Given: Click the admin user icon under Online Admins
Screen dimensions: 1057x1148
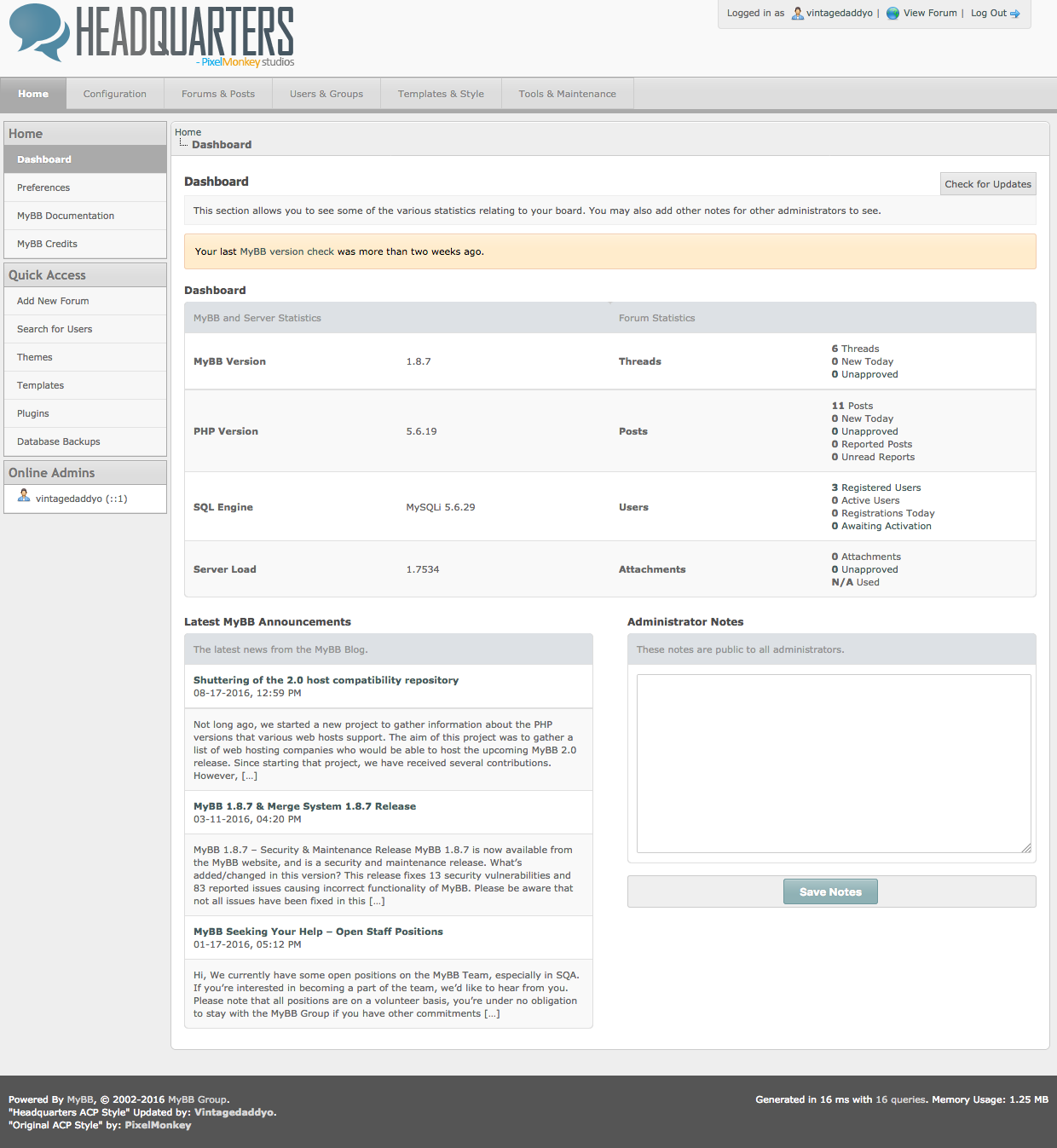Looking at the screenshot, I should pos(24,496).
